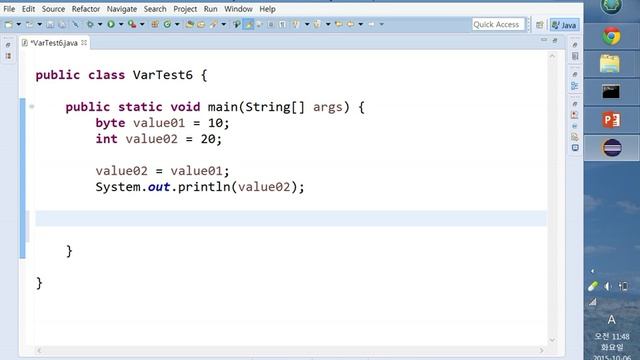This screenshot has height=360, width=640.
Task: Open the Console view trim icon
Action: click(x=575, y=148)
